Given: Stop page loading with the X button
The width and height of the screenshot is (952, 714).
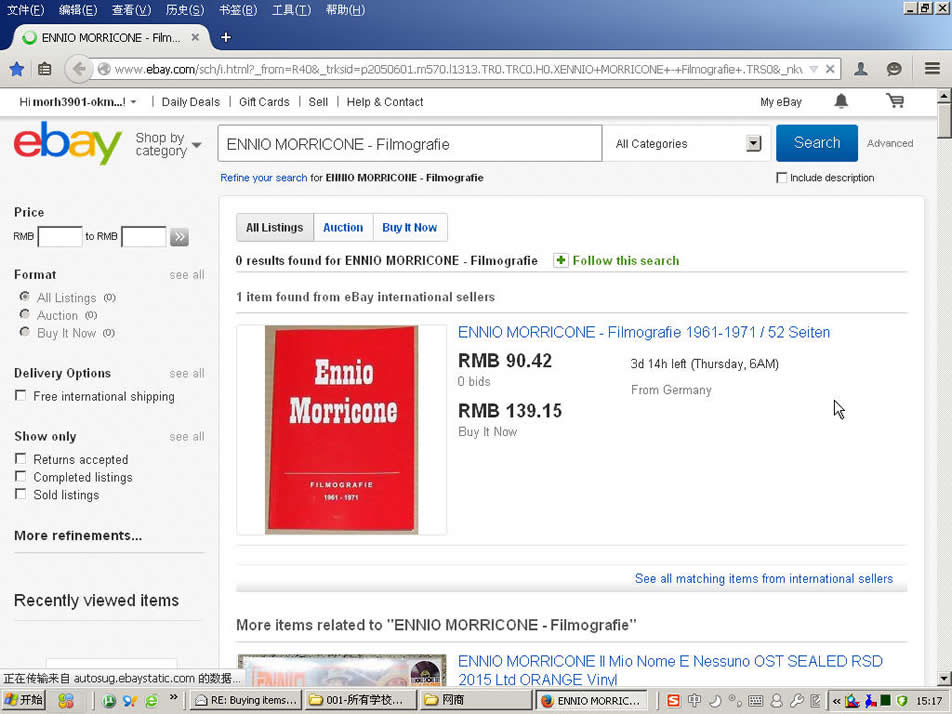Looking at the screenshot, I should [x=829, y=69].
